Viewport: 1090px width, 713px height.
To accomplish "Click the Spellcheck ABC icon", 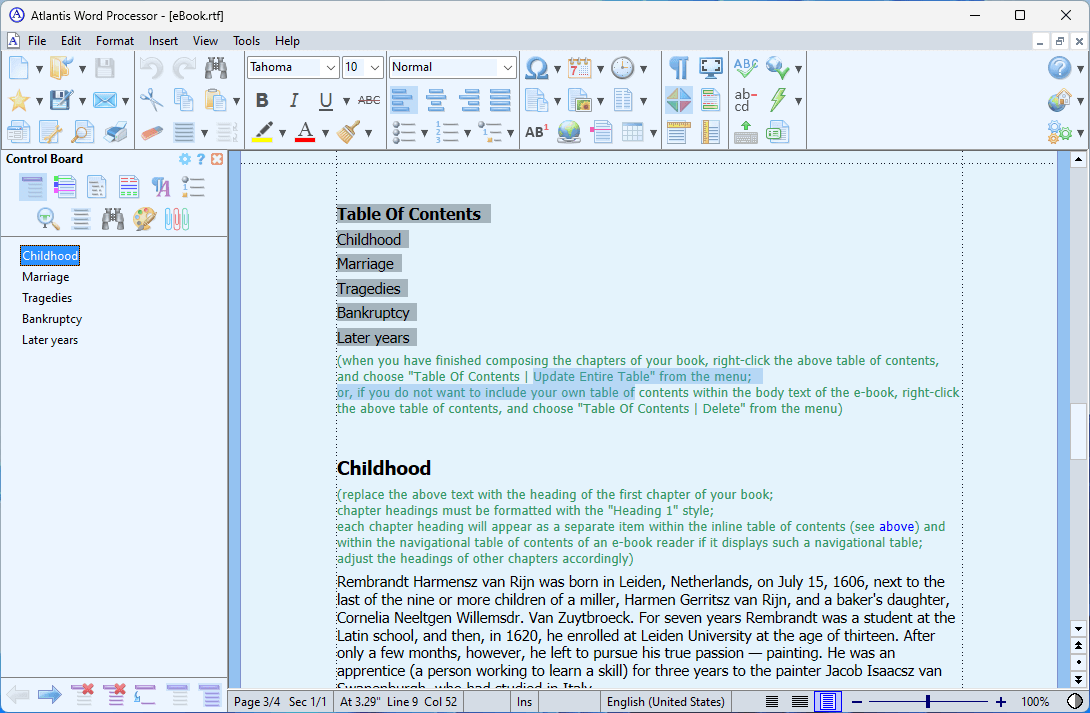I will tap(745, 68).
